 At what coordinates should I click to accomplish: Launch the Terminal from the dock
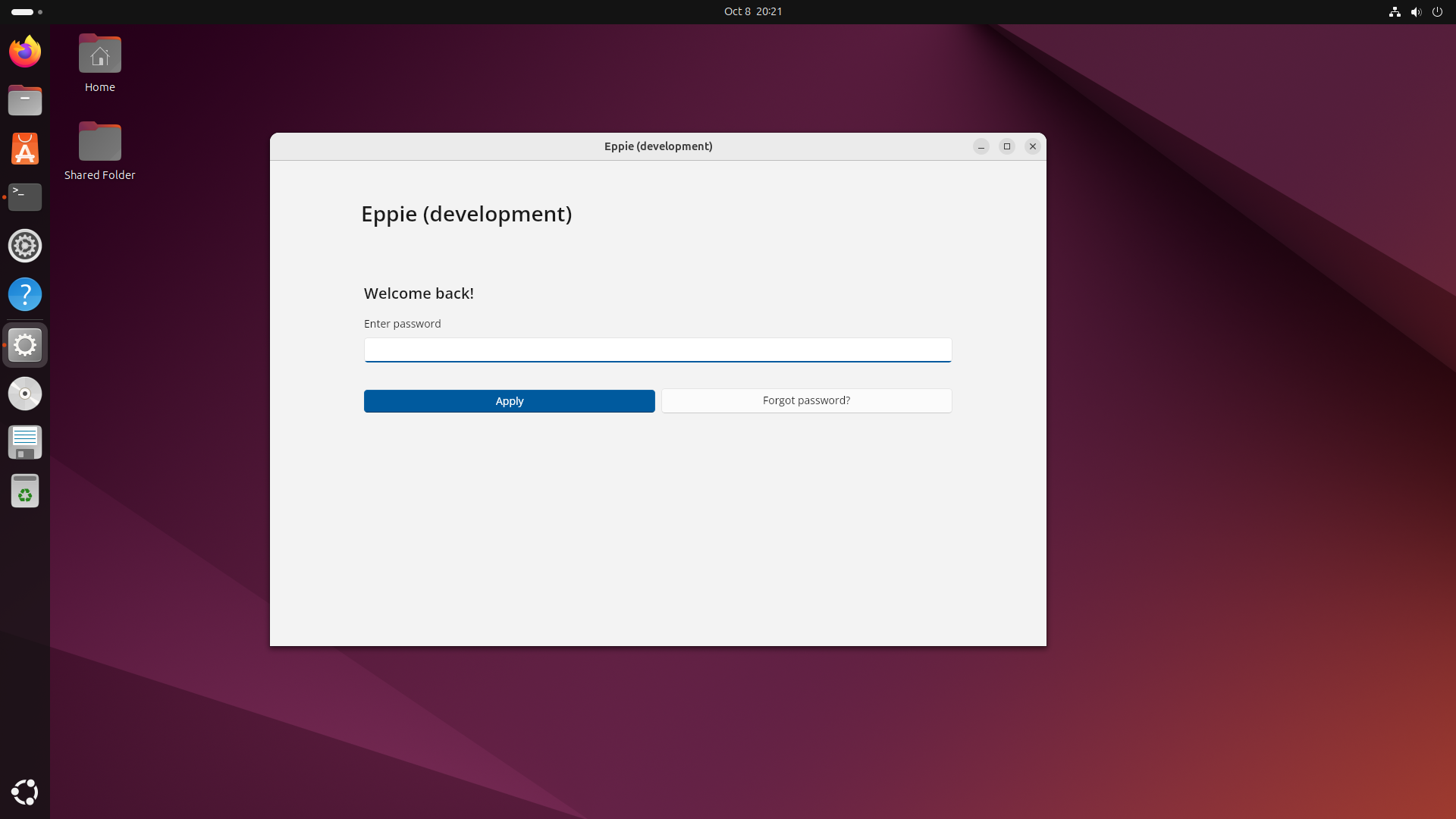[x=25, y=197]
